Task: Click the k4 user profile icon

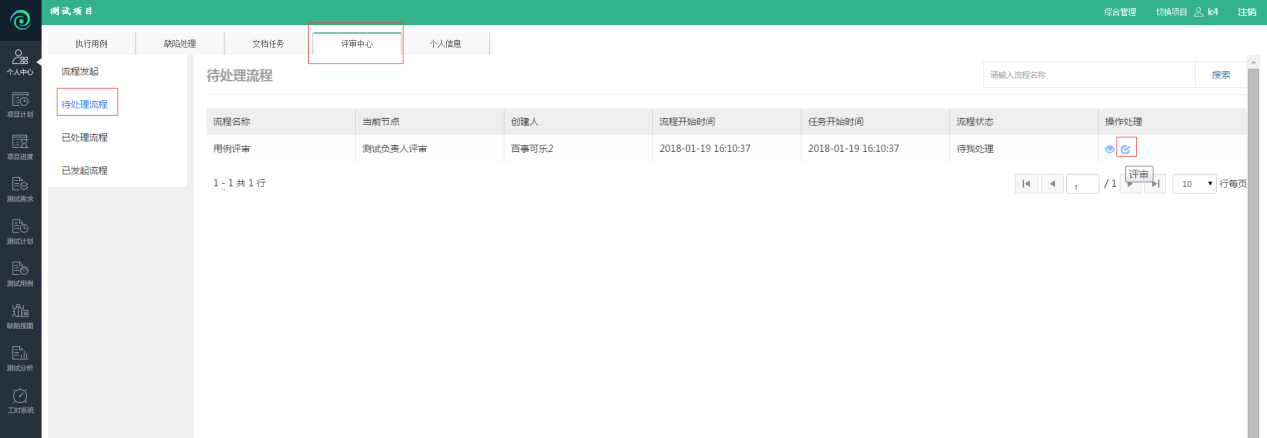Action: point(1199,12)
